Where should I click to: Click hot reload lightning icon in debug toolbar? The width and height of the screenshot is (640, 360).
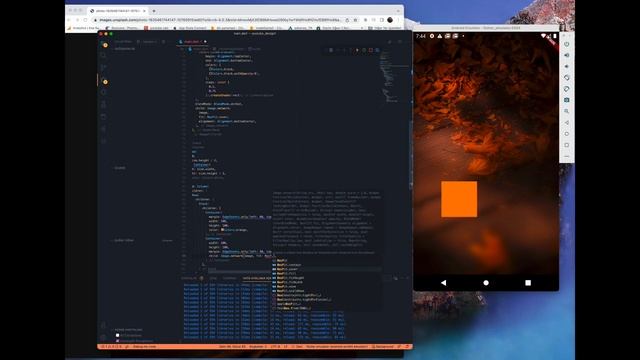pos(357,50)
